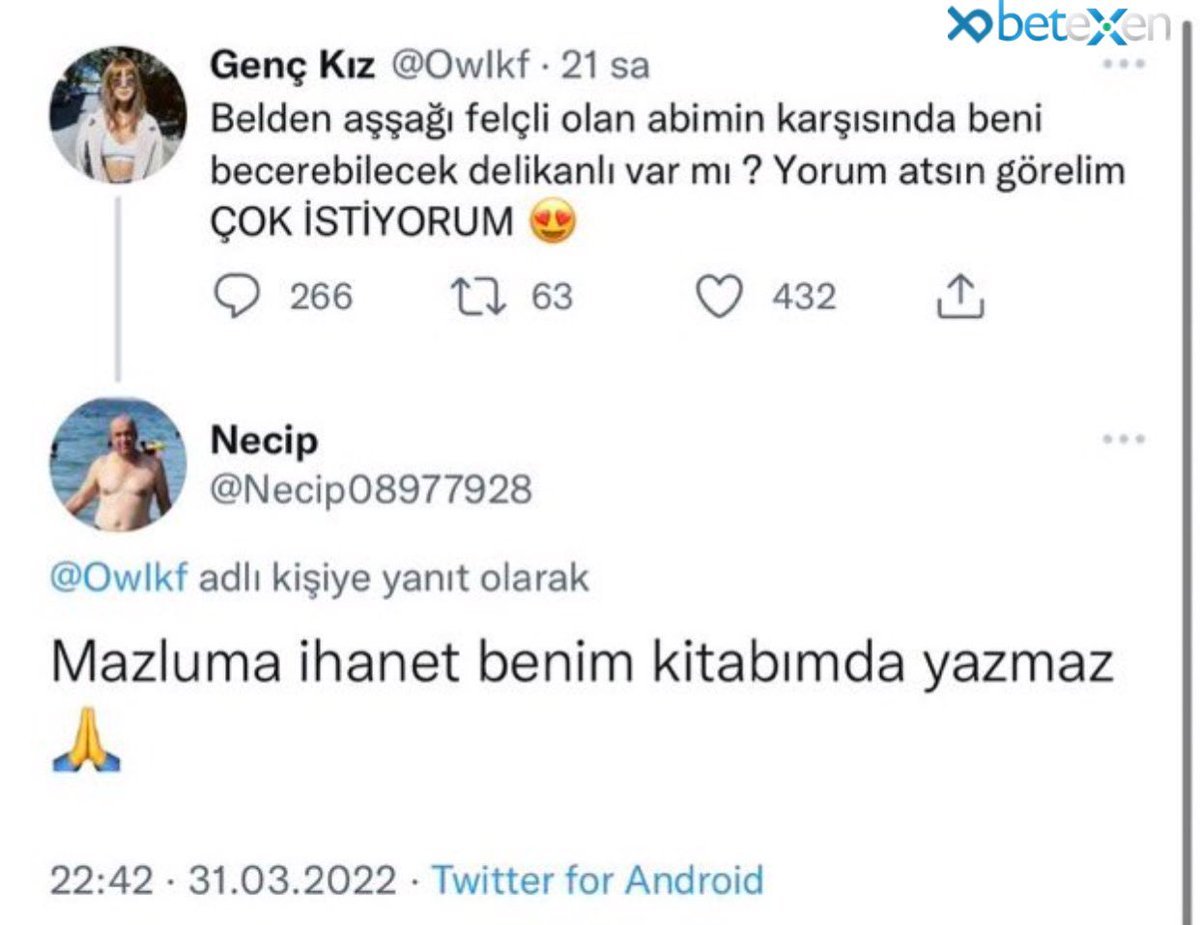This screenshot has height=925, width=1200.
Task: Click the Genç Kız display name
Action: pyautogui.click(x=291, y=66)
